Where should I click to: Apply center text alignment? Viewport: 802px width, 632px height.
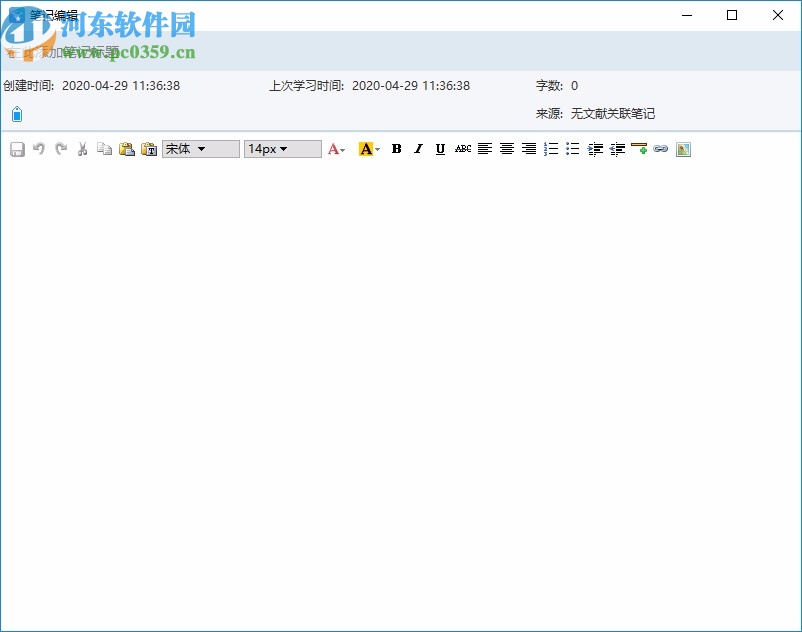pyautogui.click(x=507, y=149)
